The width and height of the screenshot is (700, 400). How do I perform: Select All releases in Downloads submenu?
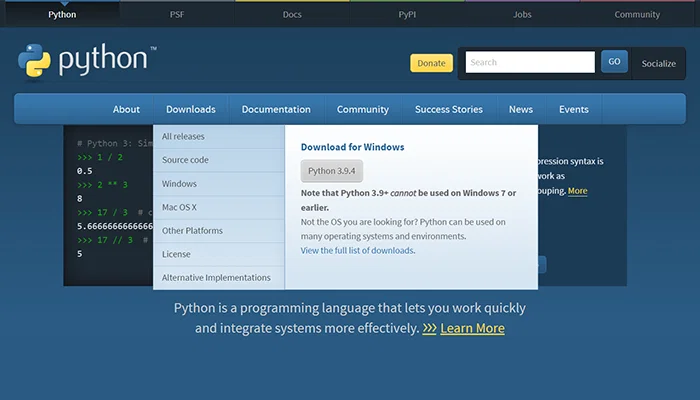(219, 137)
